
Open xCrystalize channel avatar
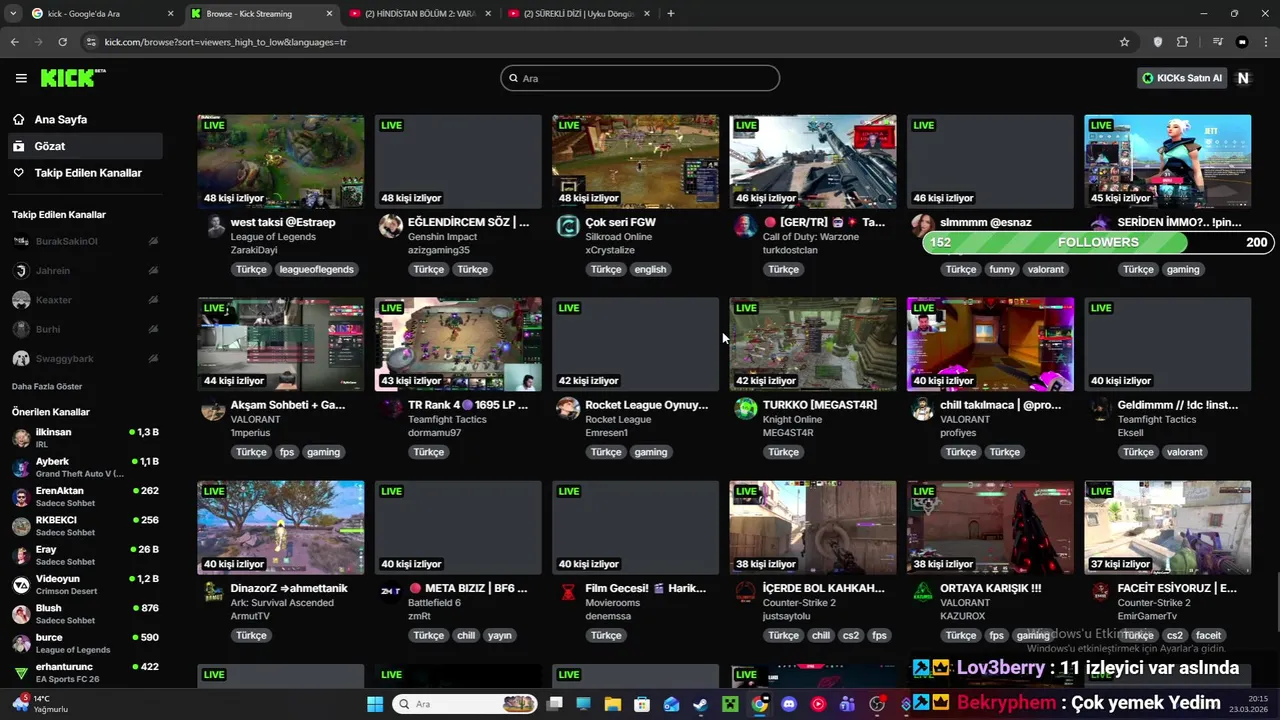pyautogui.click(x=568, y=226)
